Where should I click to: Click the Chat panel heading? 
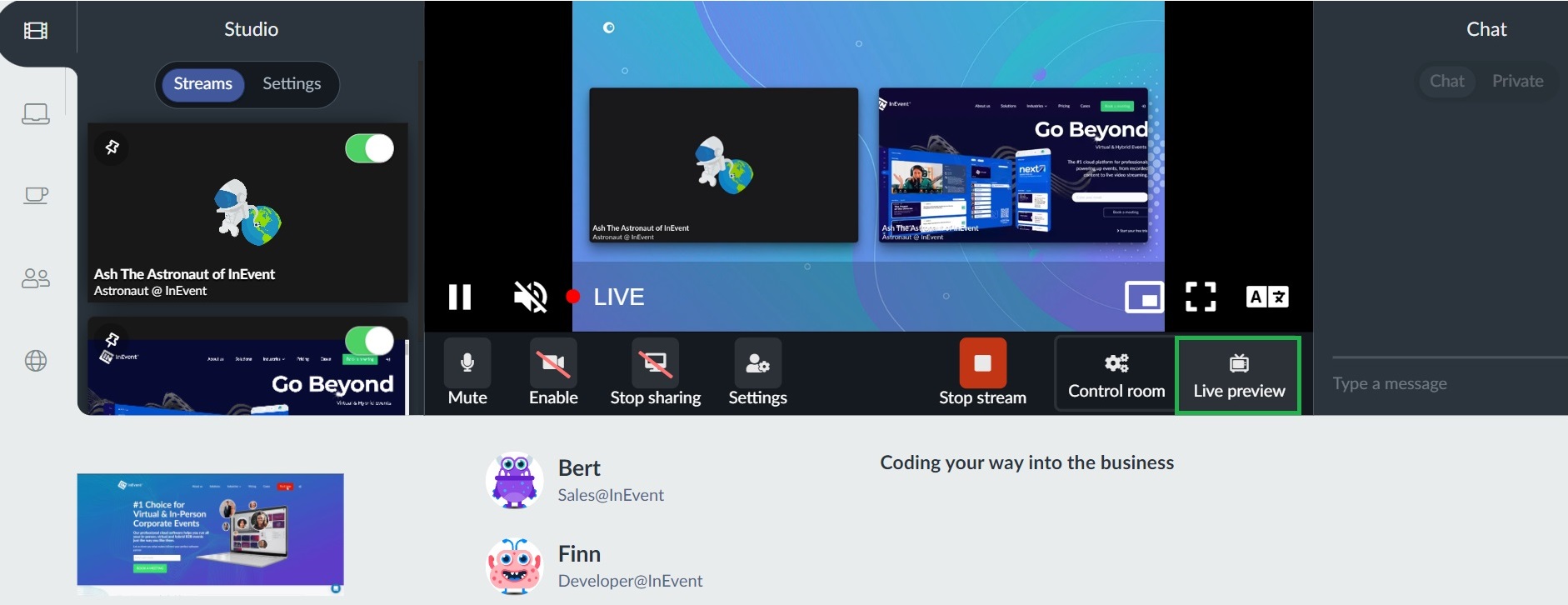[1486, 29]
